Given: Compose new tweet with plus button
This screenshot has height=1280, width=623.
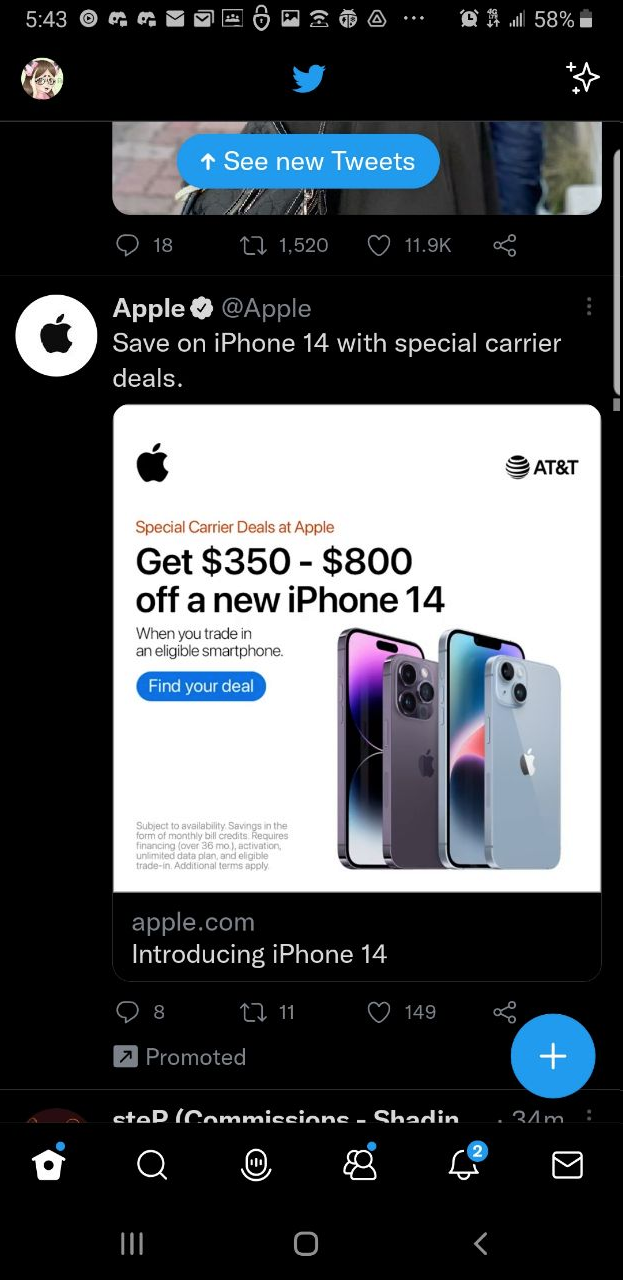Looking at the screenshot, I should (553, 1056).
